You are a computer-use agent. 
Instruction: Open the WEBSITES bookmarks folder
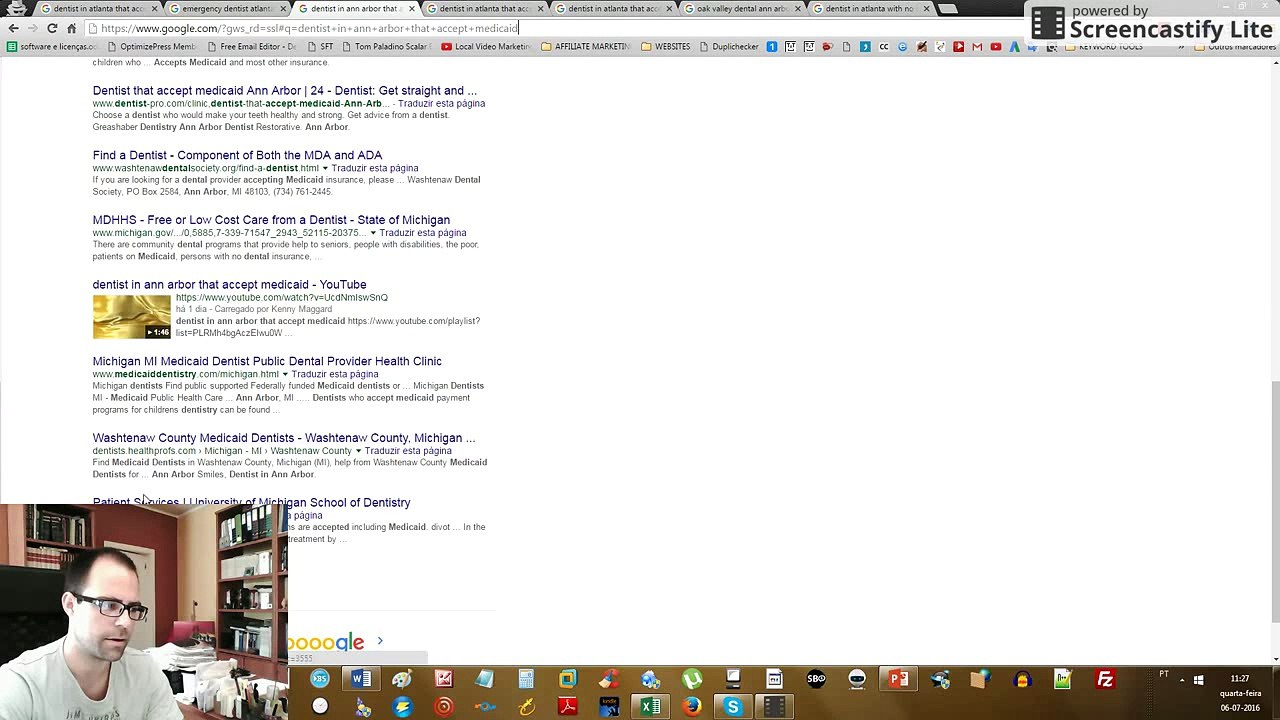pos(666,46)
